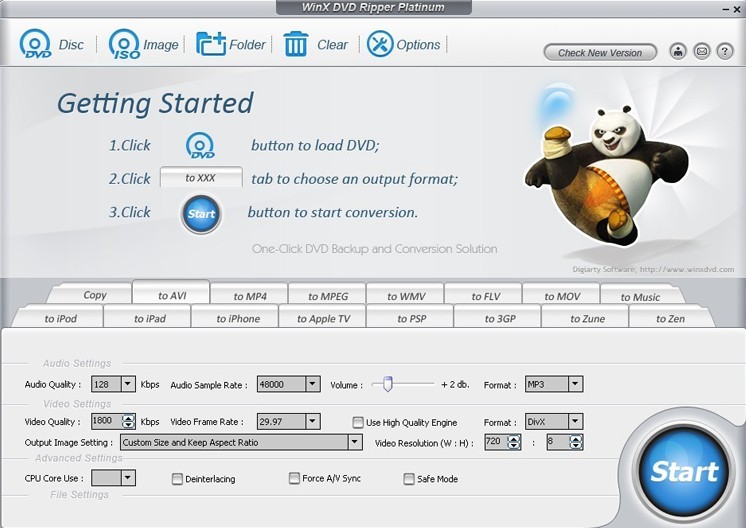Click Check New Version button
746x528 pixels.
click(600, 52)
